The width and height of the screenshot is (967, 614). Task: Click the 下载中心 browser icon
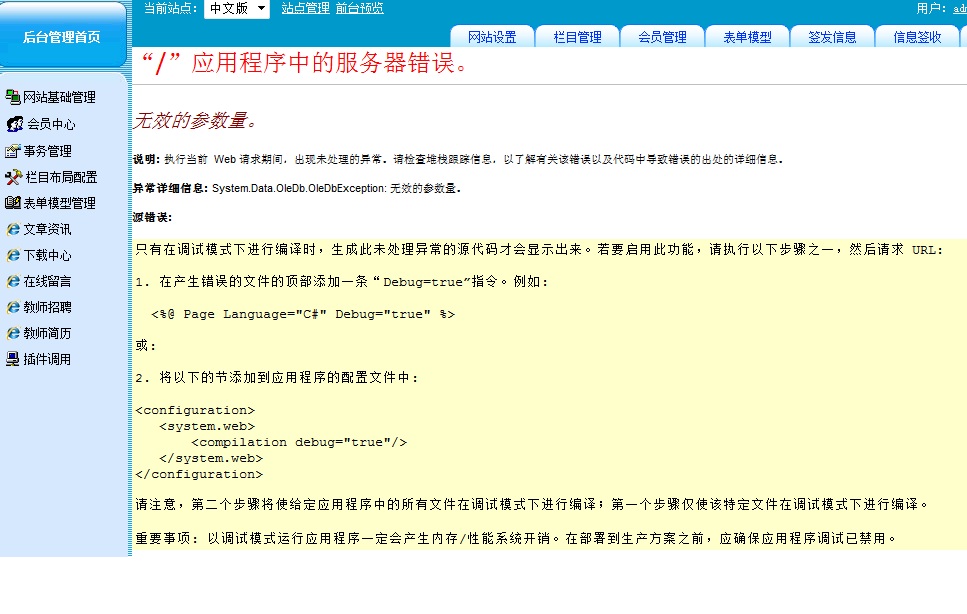click(13, 255)
